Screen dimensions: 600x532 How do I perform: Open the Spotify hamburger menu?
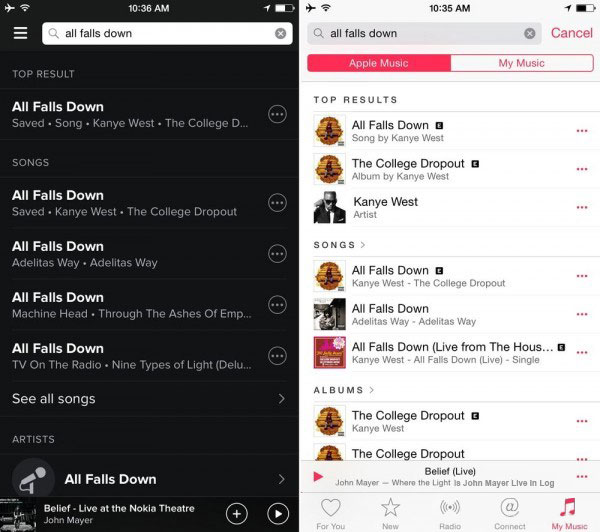[x=20, y=33]
